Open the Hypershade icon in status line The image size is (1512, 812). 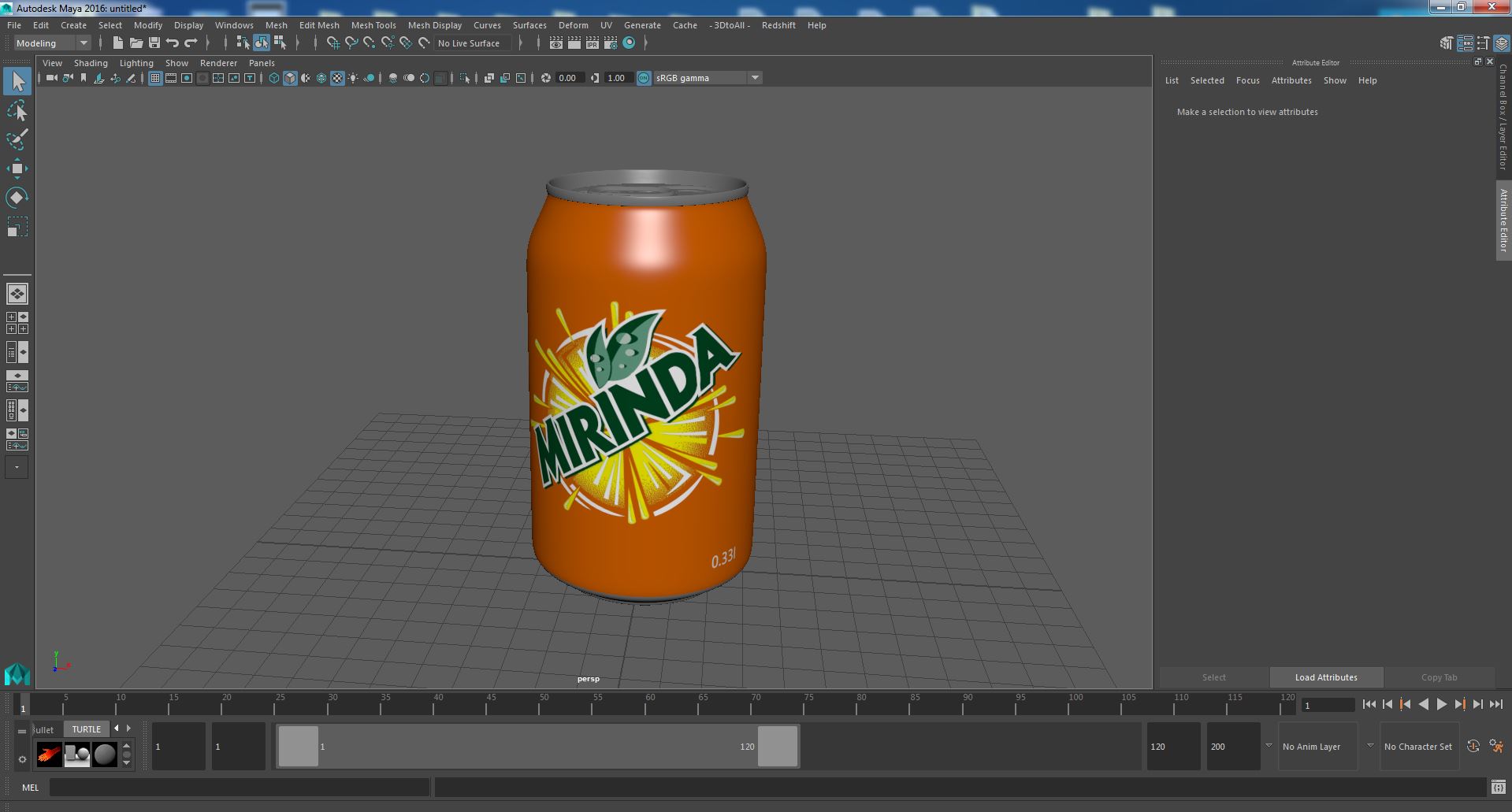tap(629, 43)
